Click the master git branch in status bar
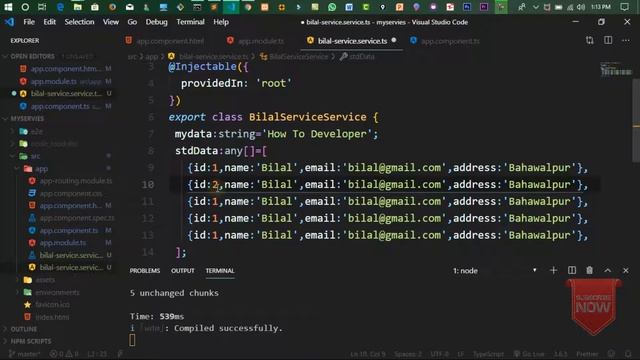This screenshot has height=360, width=640. coord(24,354)
